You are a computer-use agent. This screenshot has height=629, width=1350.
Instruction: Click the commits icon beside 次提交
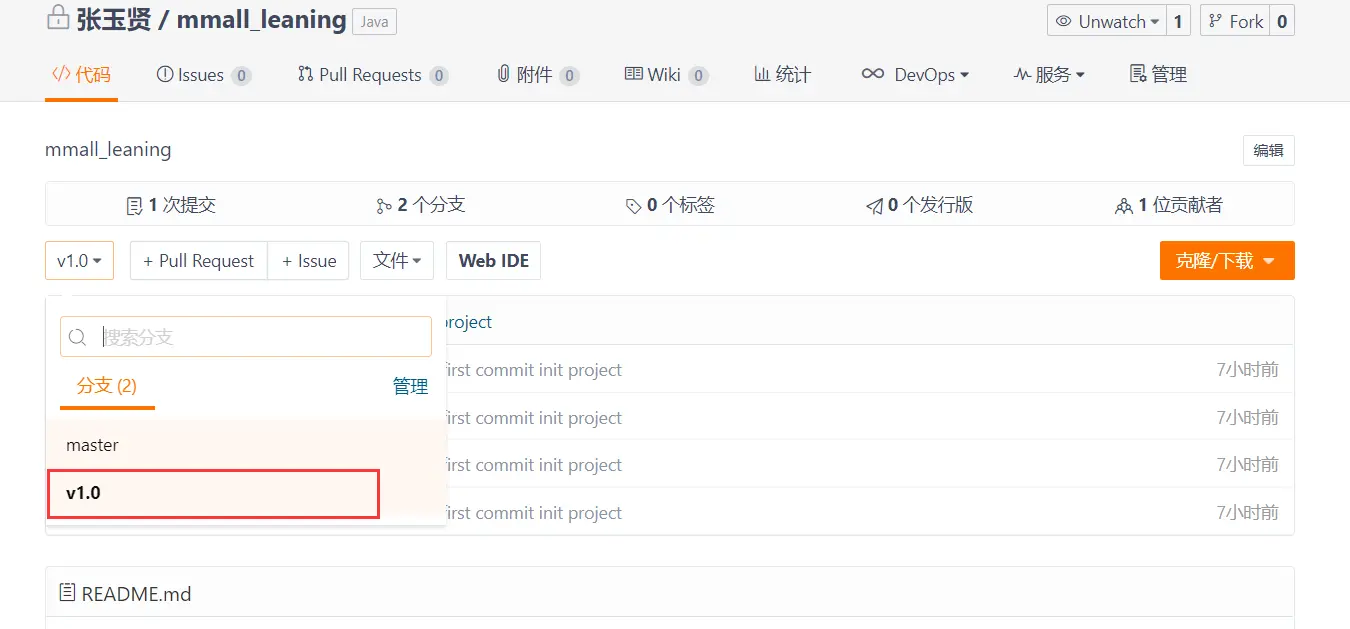point(134,206)
